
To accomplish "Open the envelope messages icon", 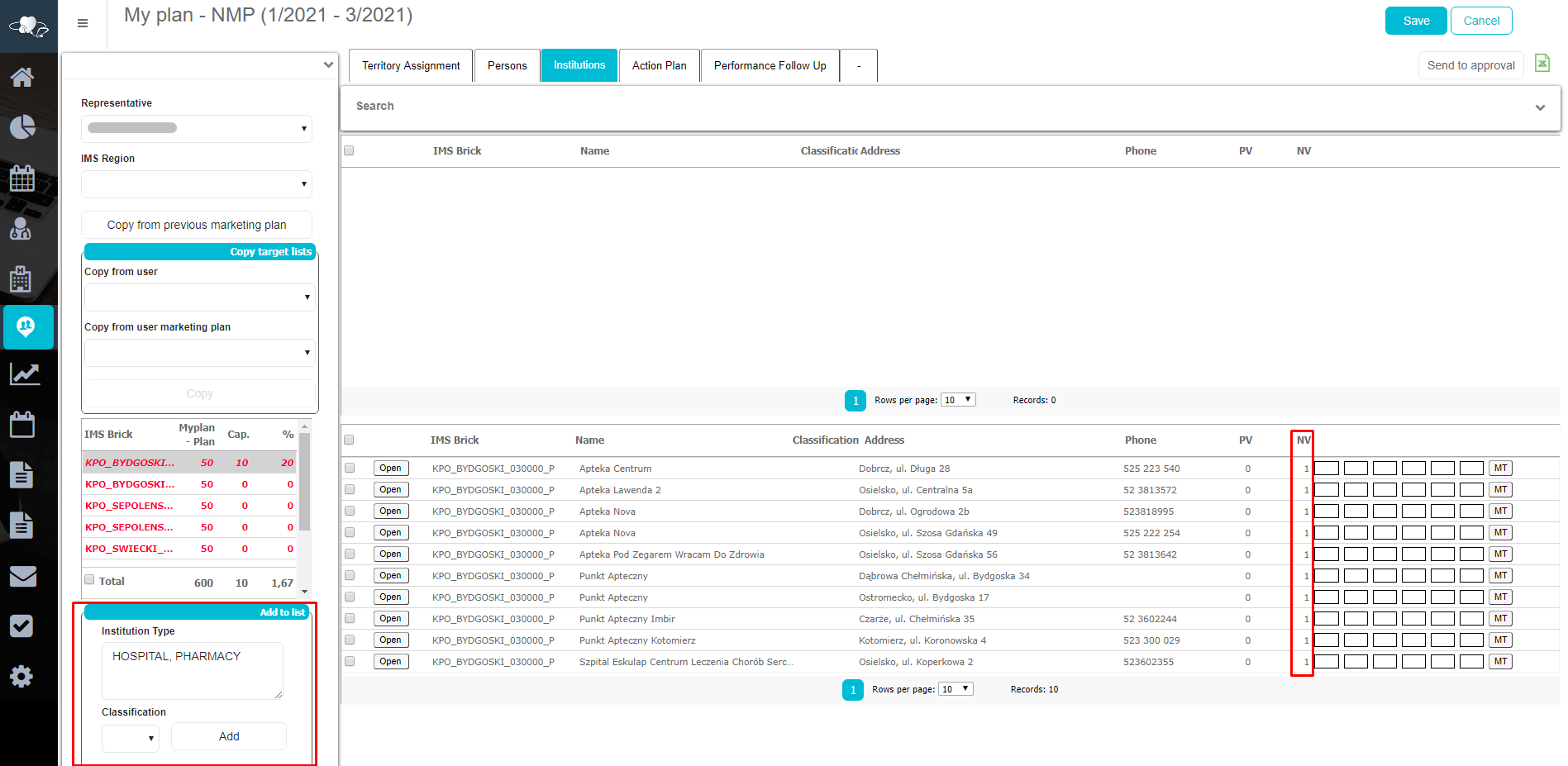I will pyautogui.click(x=22, y=576).
